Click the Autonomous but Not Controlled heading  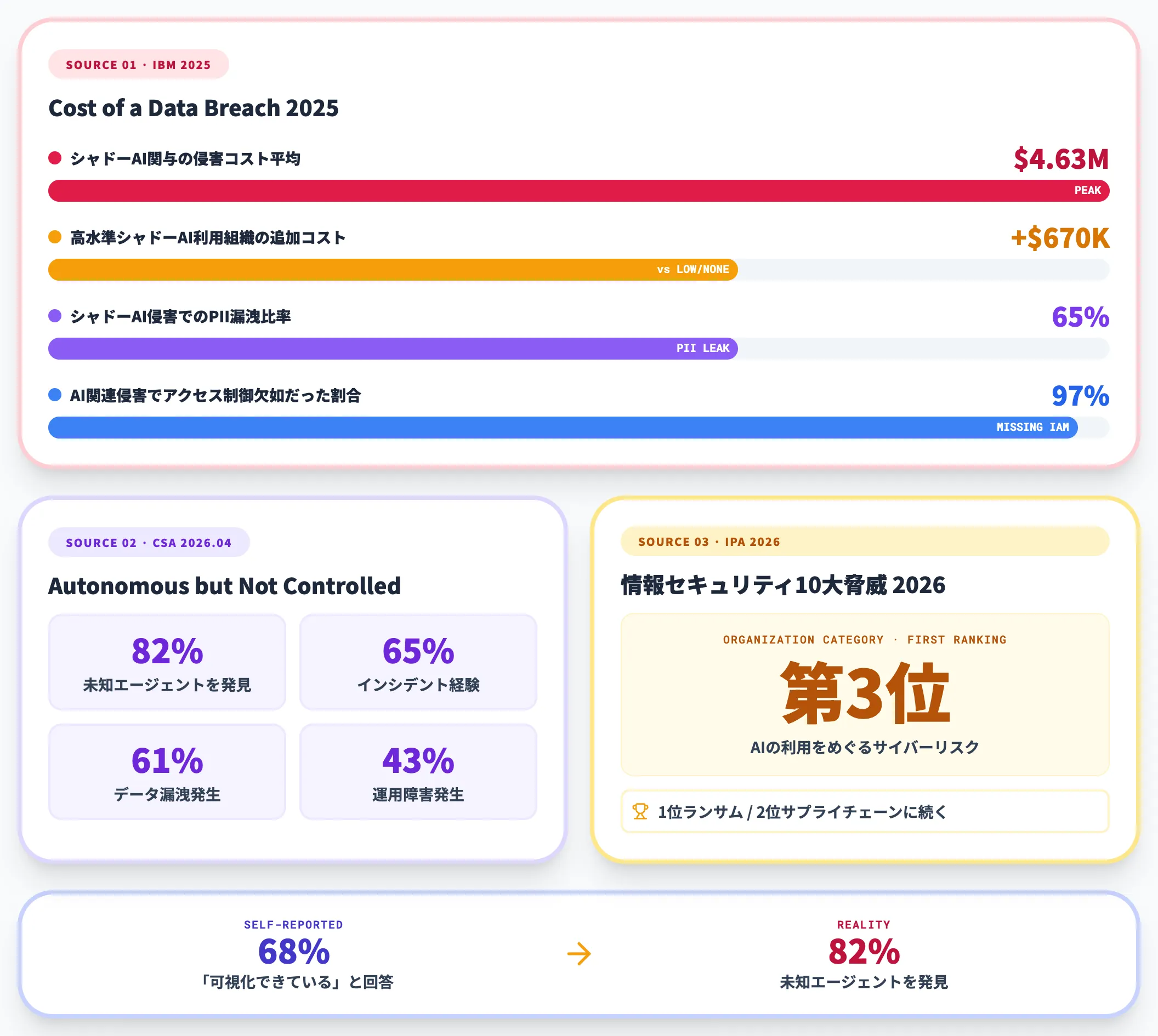point(224,586)
